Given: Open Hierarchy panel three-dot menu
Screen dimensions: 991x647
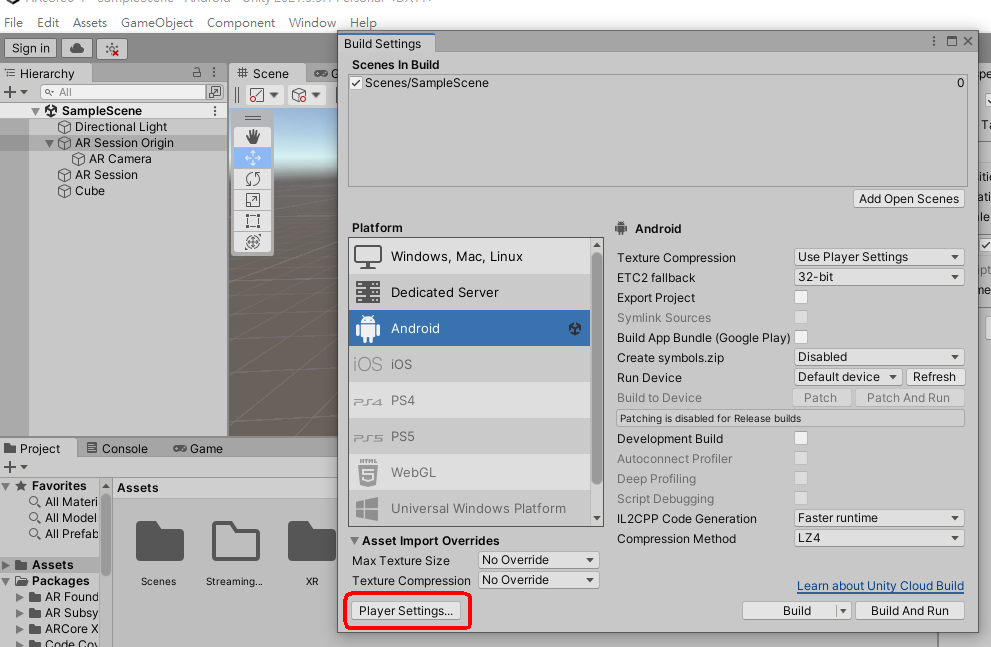Looking at the screenshot, I should (x=214, y=73).
